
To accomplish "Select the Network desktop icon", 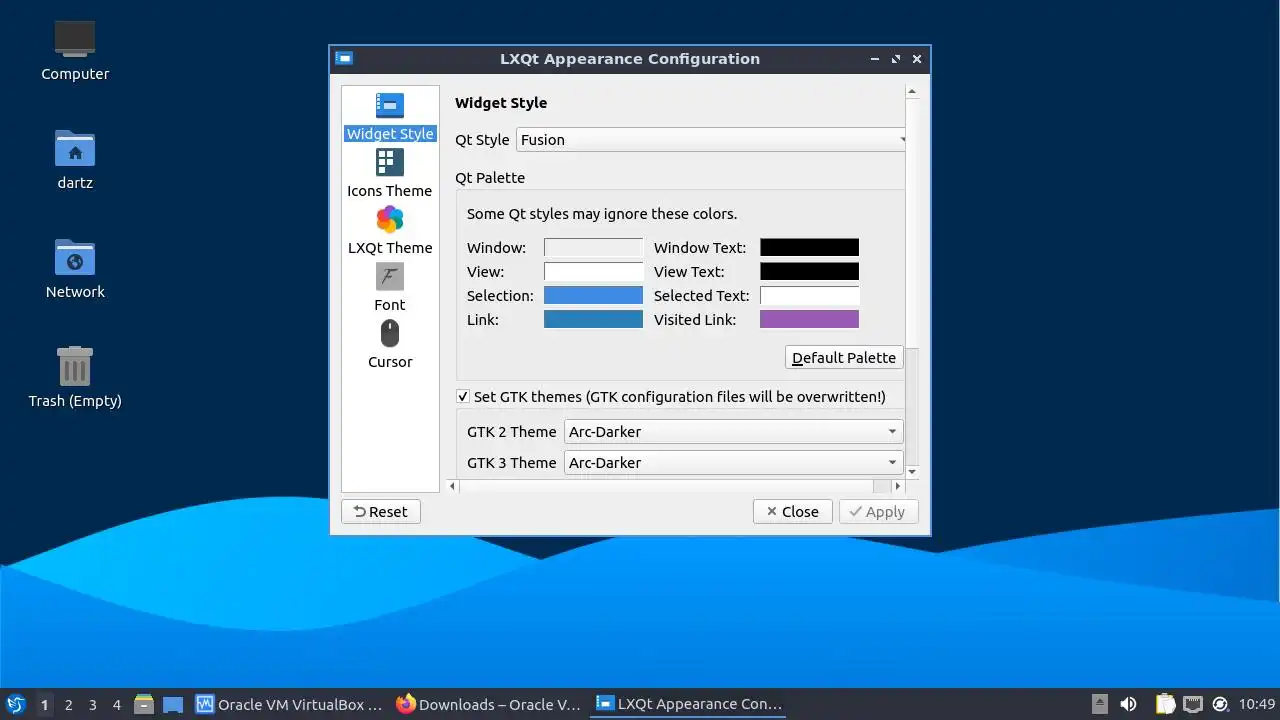I will pos(75,268).
